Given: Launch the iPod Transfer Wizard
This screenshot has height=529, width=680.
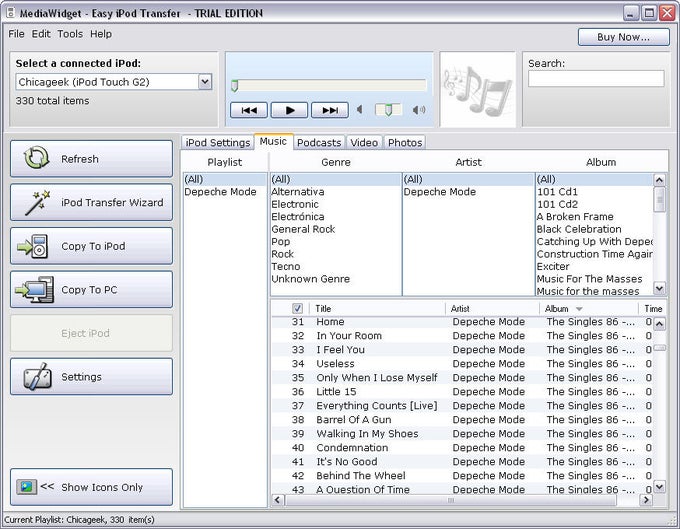Looking at the screenshot, I should pyautogui.click(x=92, y=202).
